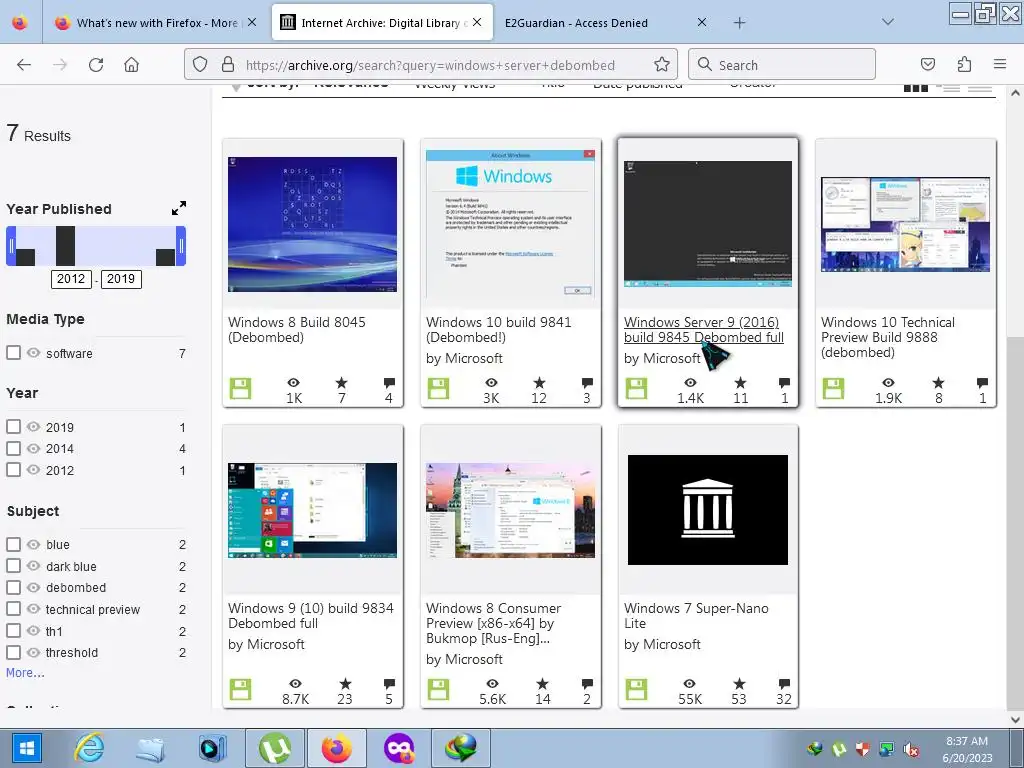Check the 2012 year filter

[x=13, y=470]
